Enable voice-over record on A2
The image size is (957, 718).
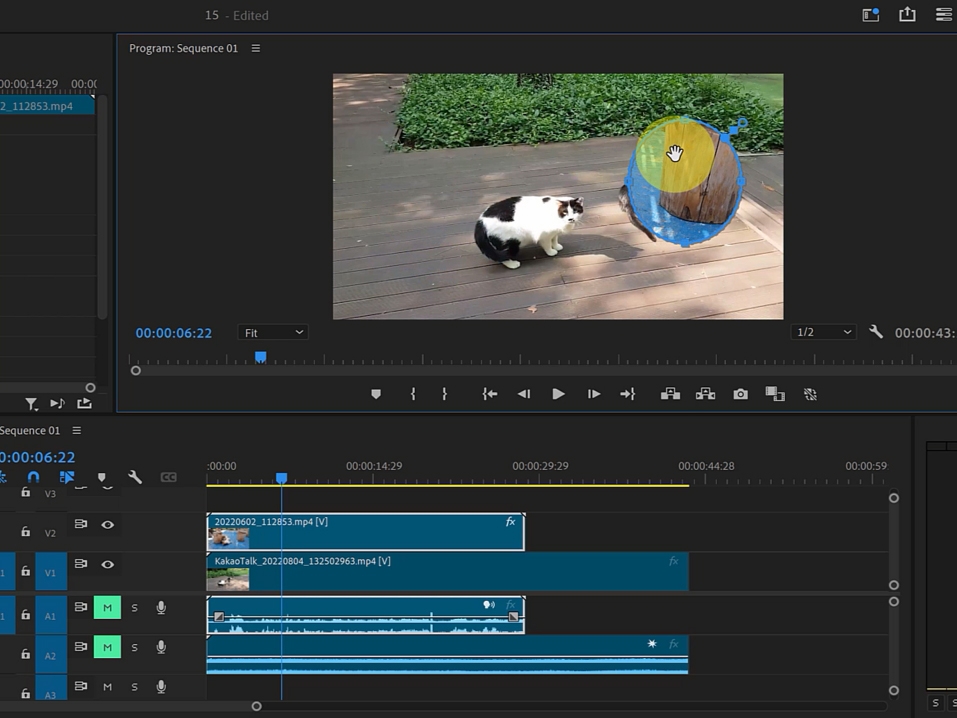[161, 647]
